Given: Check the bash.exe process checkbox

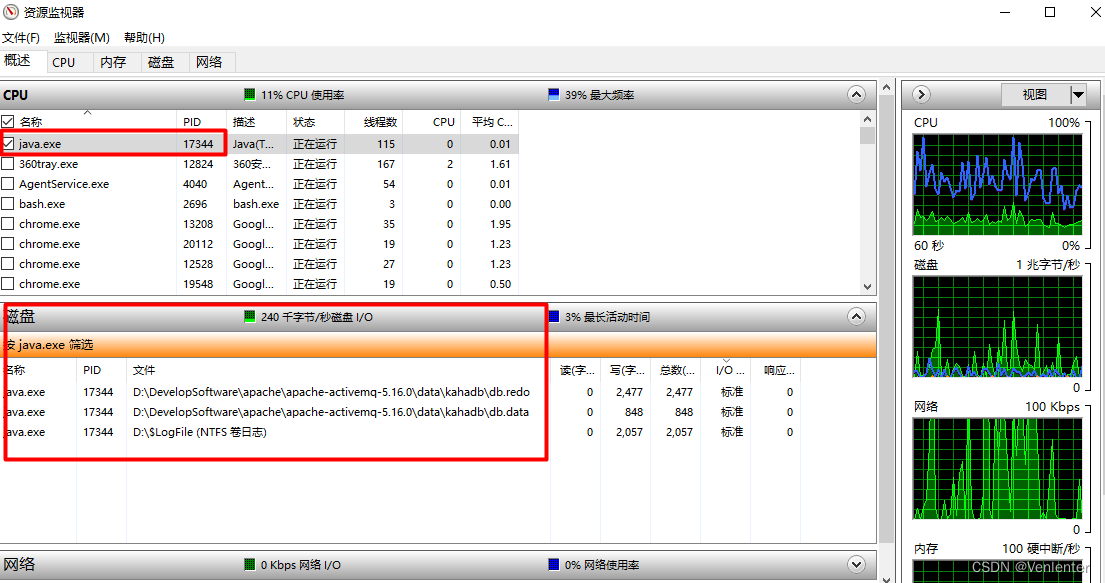Looking at the screenshot, I should [10, 203].
